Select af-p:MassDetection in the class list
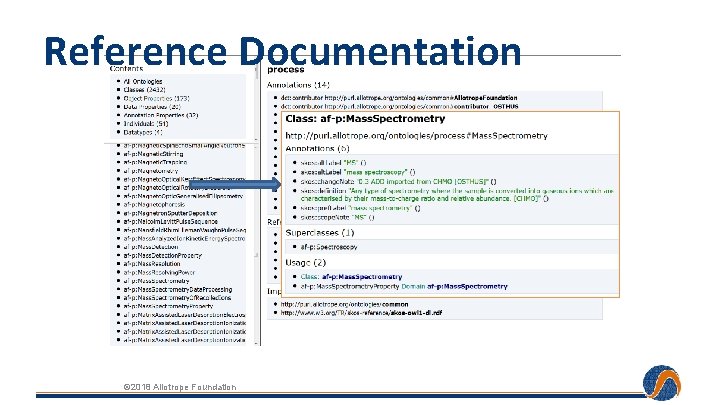The height and width of the screenshot is (405, 720). pos(151,247)
